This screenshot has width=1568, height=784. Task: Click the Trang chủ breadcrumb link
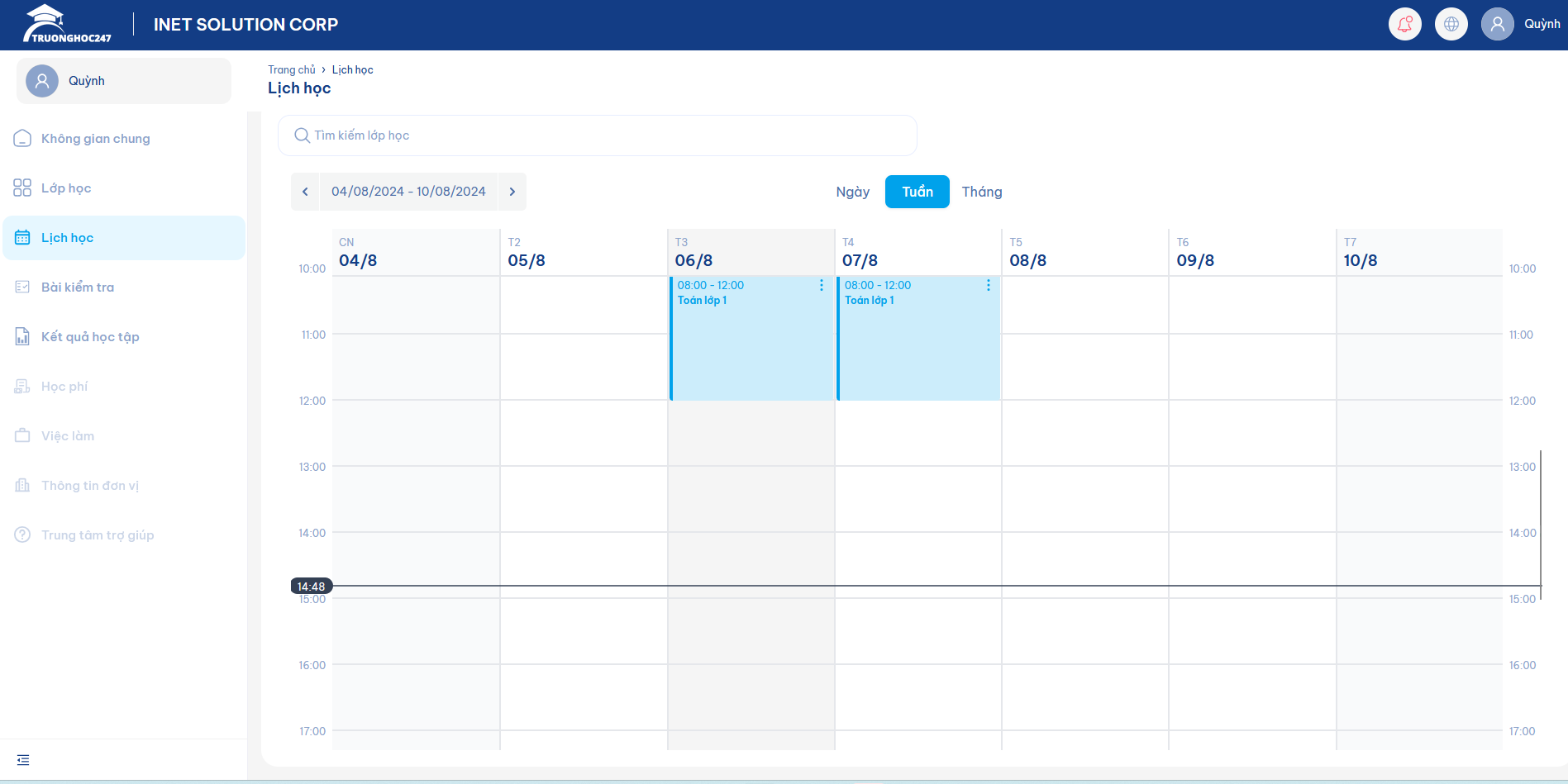pyautogui.click(x=291, y=70)
